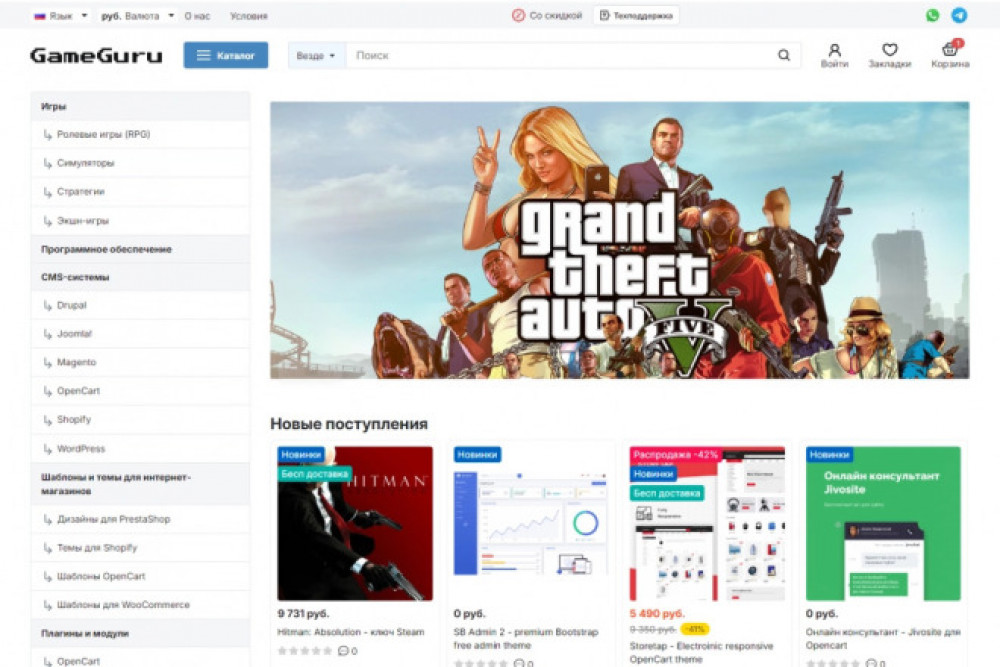This screenshot has height=667, width=1000.
Task: Open the Со скидкой discount link
Action: pos(547,15)
